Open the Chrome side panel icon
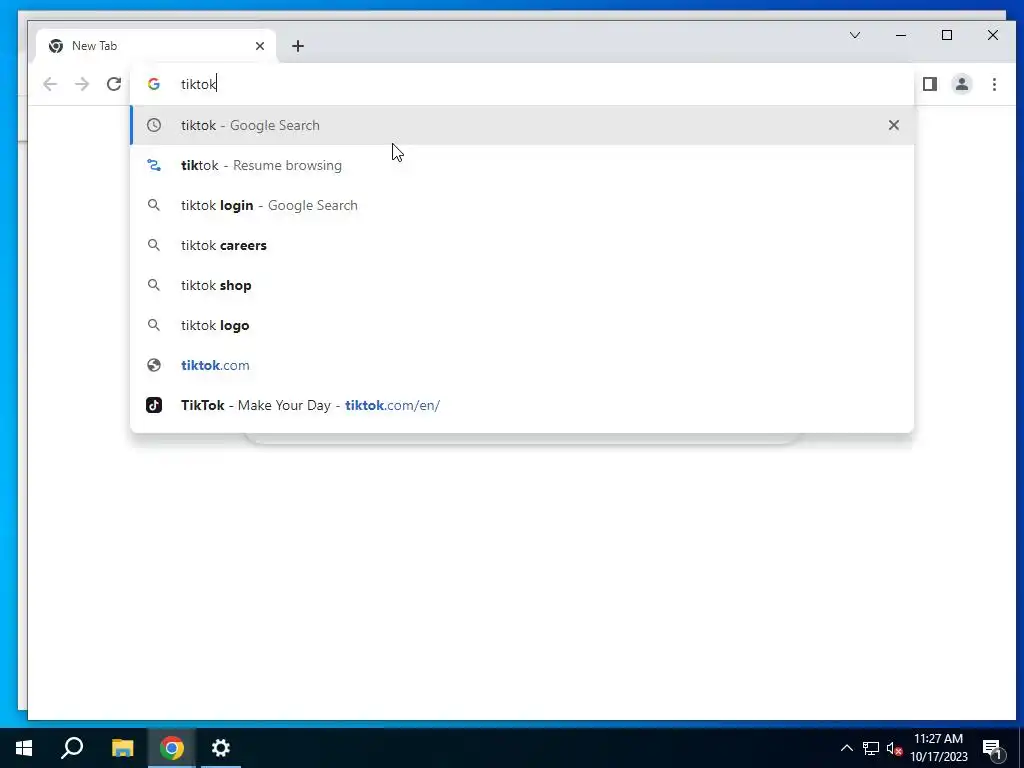Image resolution: width=1024 pixels, height=768 pixels. click(x=930, y=84)
